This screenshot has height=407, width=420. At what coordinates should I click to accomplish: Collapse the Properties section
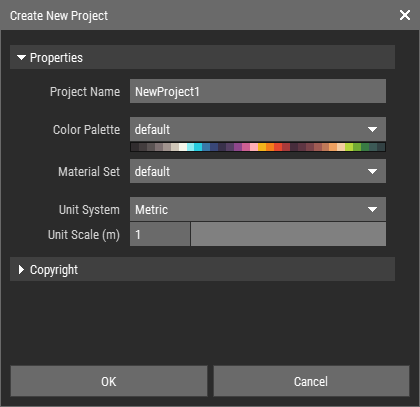[x=202, y=57]
